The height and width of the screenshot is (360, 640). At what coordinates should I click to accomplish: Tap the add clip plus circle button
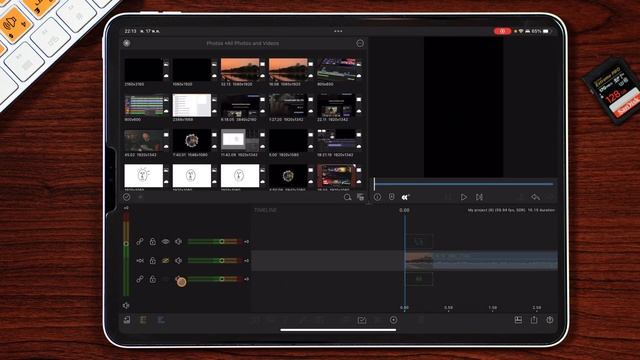[x=393, y=320]
